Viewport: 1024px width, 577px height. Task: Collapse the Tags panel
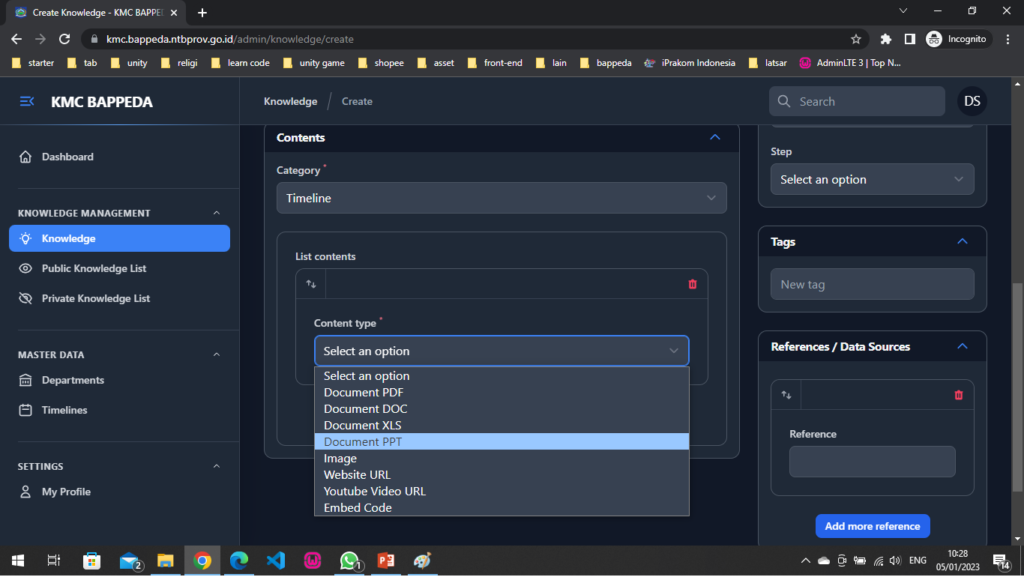pyautogui.click(x=962, y=242)
